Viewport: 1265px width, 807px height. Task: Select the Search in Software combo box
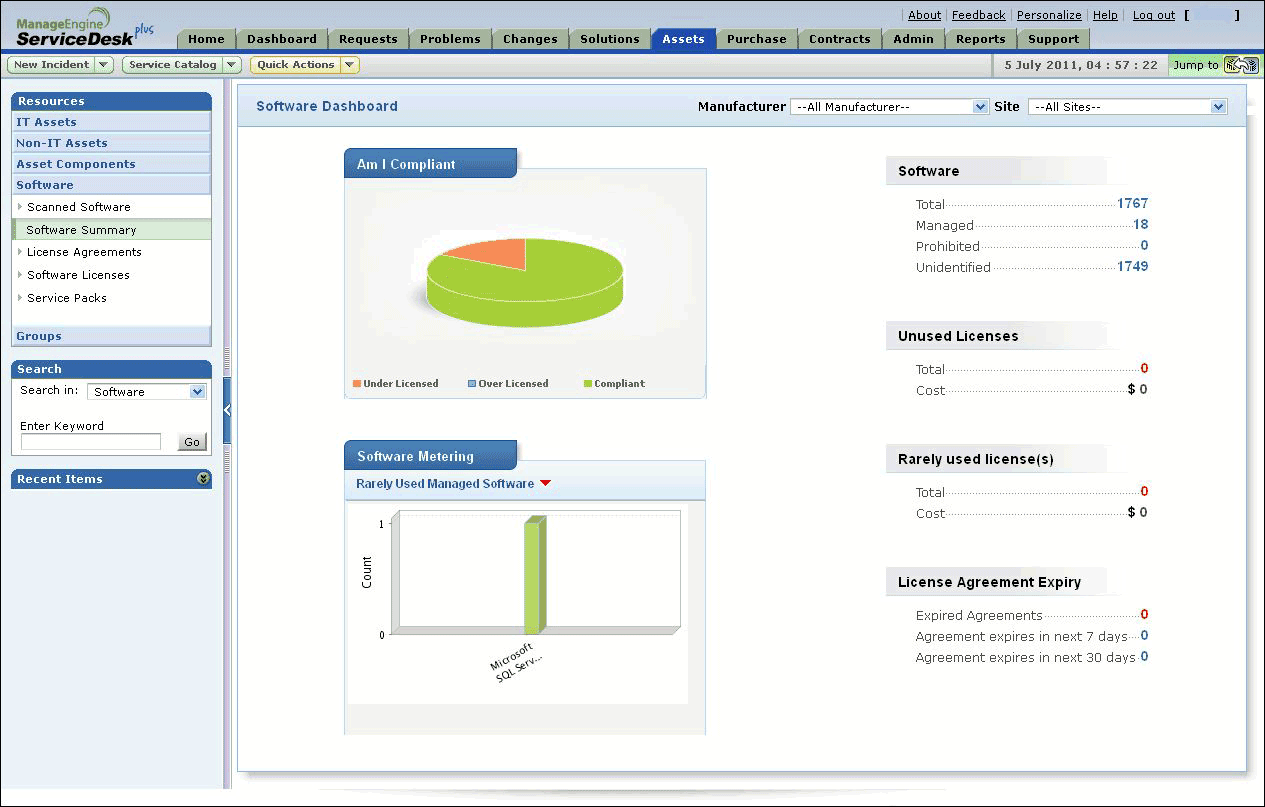click(146, 392)
